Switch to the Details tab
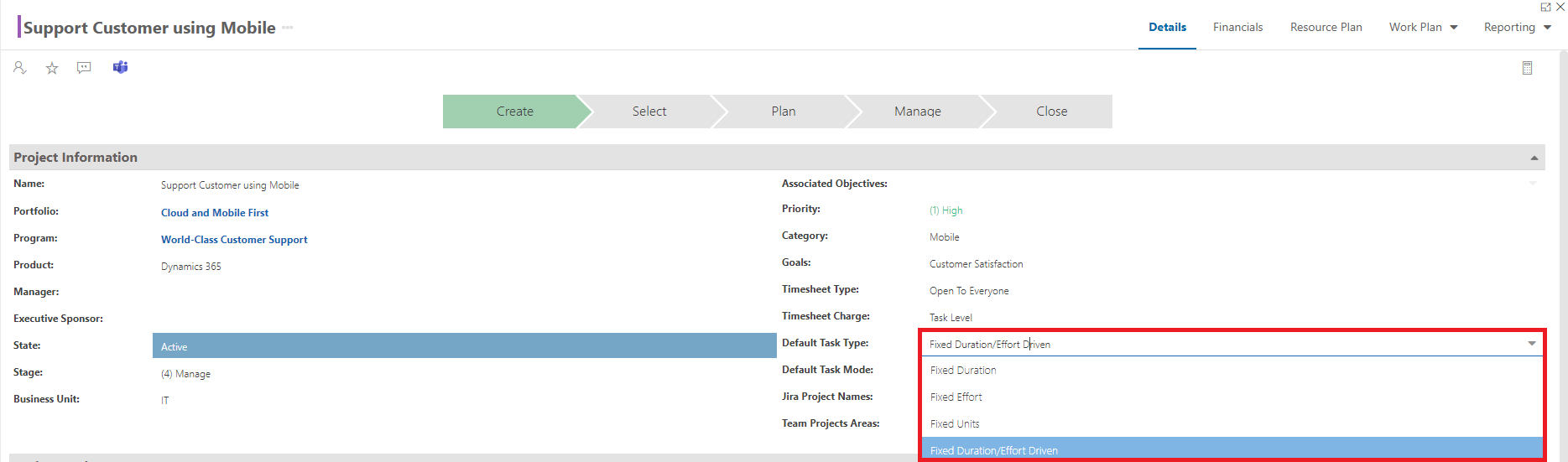The width and height of the screenshot is (1568, 462). pyautogui.click(x=1167, y=27)
